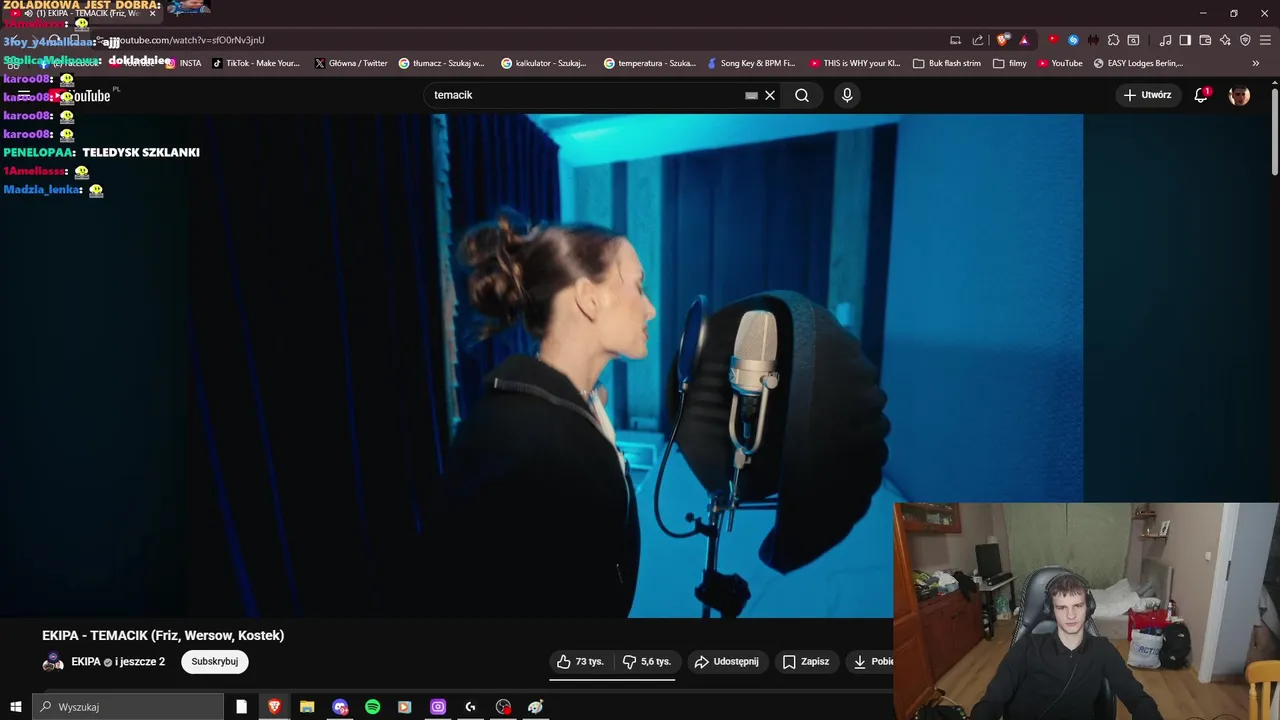Open the Brave Shields lion icon
Image resolution: width=1280 pixels, height=720 pixels.
(x=1002, y=40)
